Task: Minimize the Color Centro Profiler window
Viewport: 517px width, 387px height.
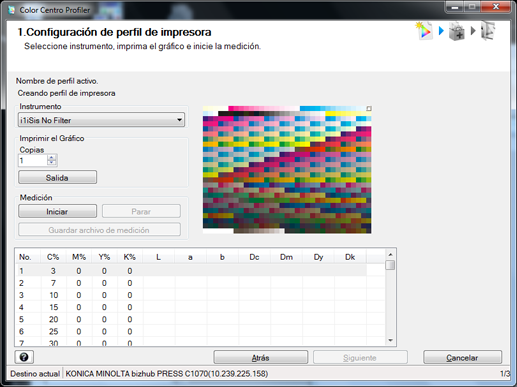Action: coord(456,7)
